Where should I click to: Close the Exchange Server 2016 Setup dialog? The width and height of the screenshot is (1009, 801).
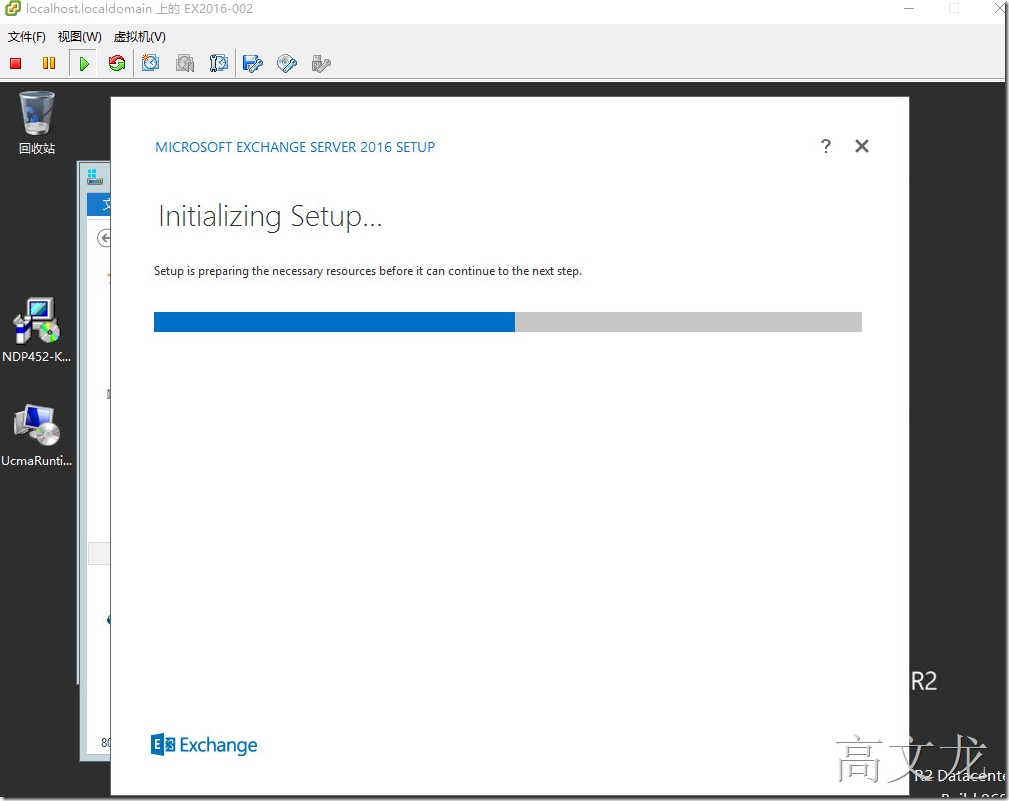(862, 146)
